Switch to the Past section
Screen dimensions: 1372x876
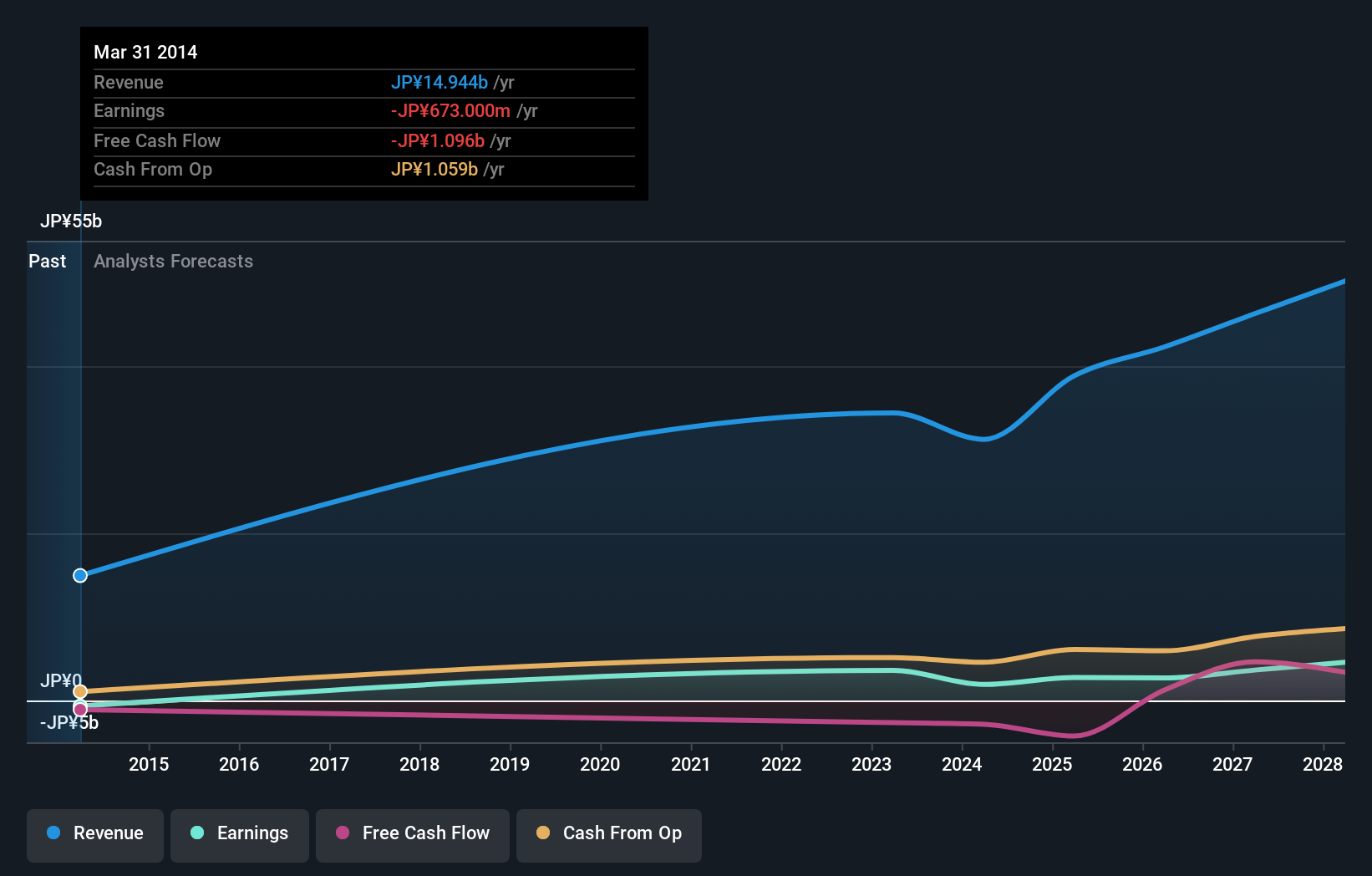48,261
